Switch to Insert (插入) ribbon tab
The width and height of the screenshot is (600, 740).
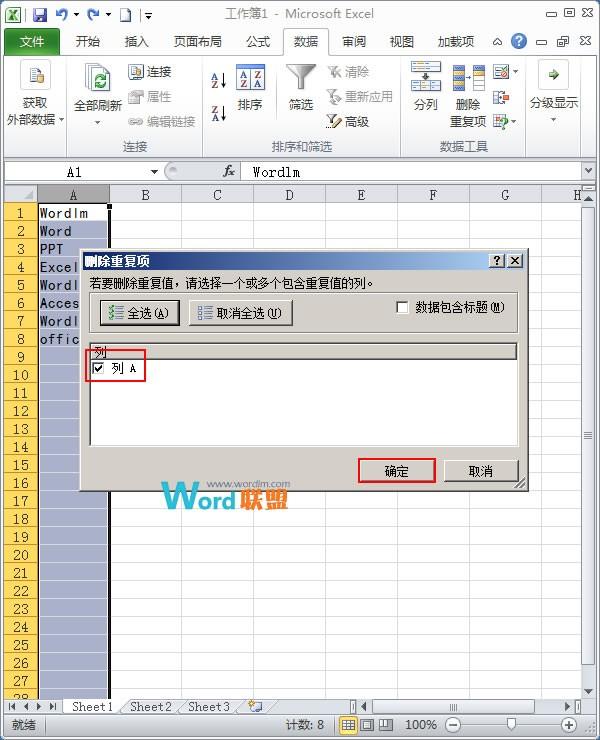pos(136,42)
